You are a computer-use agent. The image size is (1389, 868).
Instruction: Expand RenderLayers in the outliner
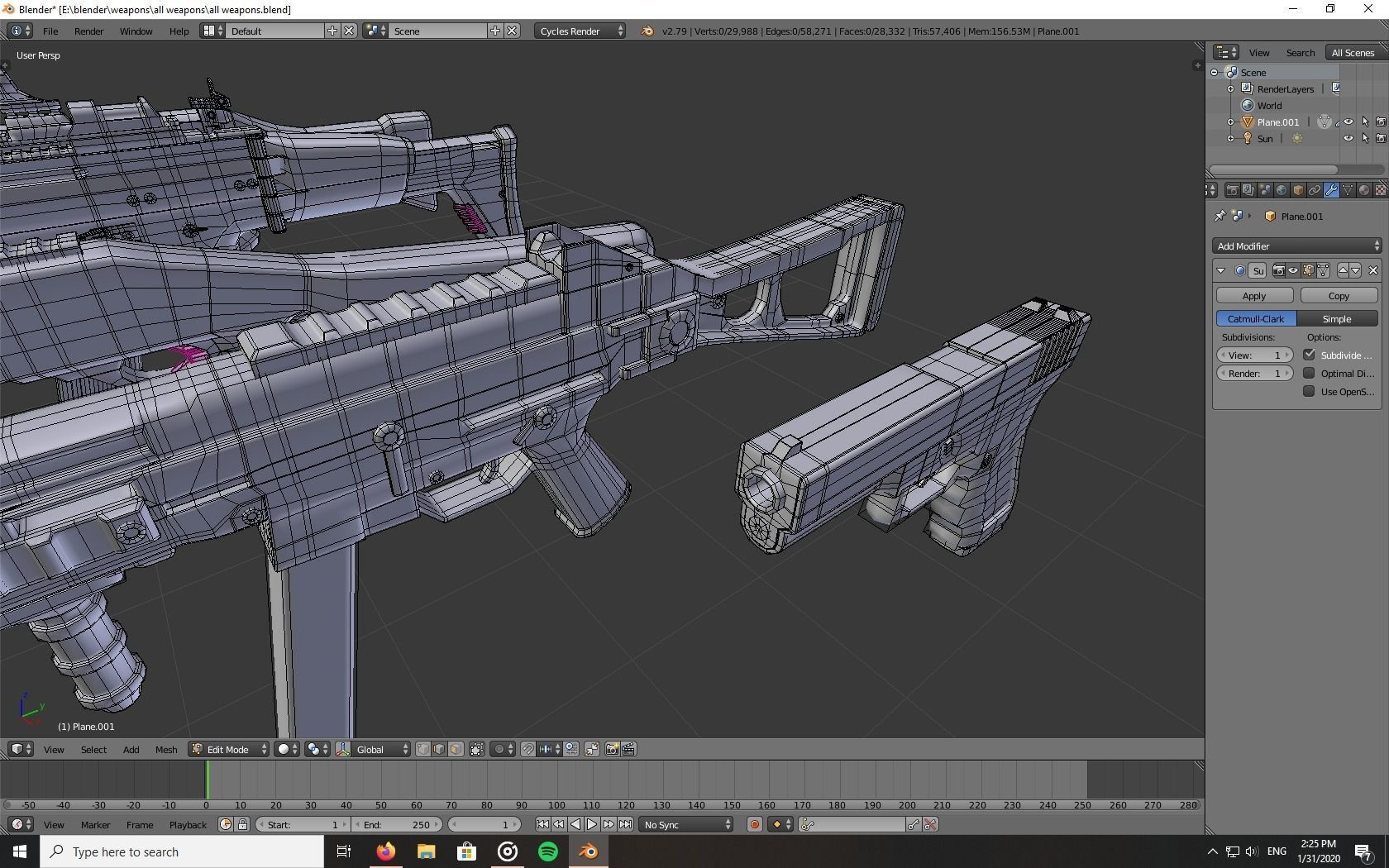click(1230, 88)
